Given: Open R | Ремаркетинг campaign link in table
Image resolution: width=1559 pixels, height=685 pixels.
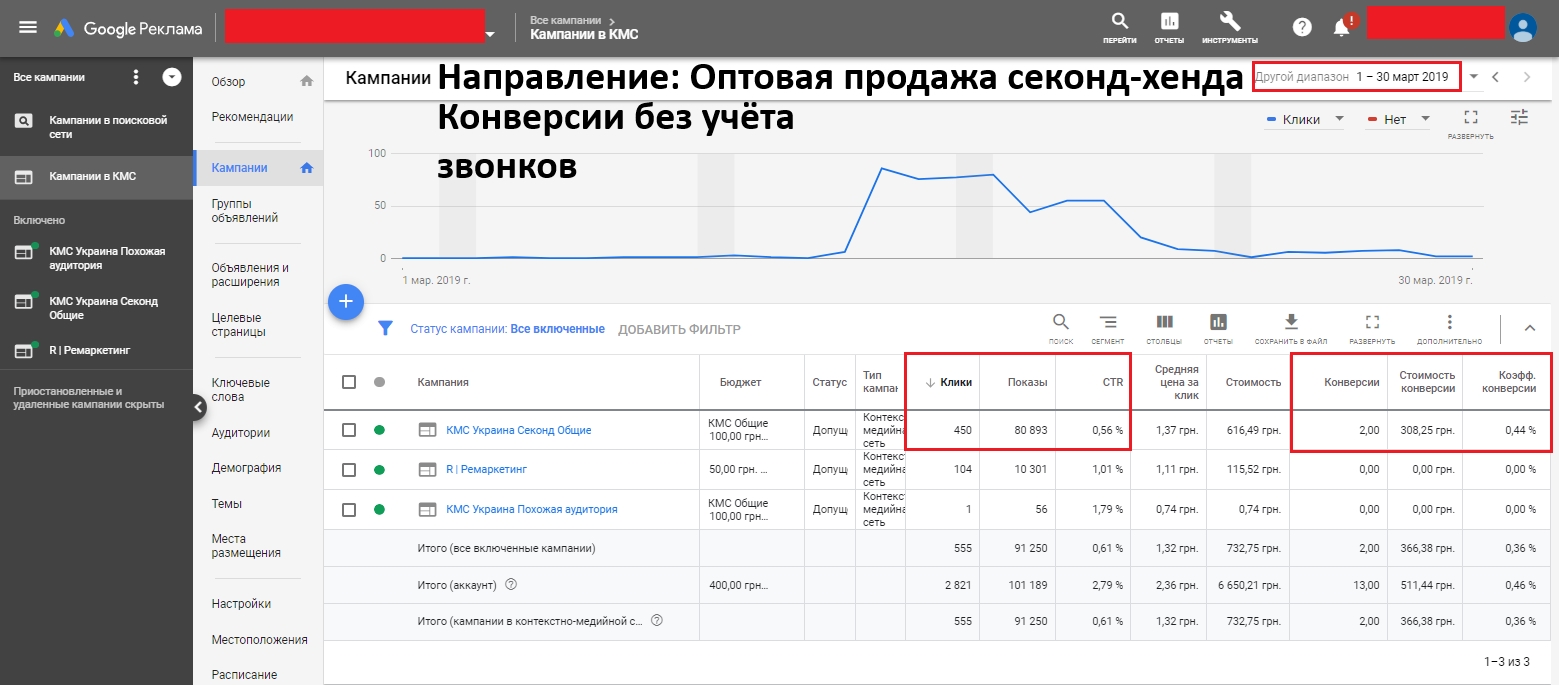Looking at the screenshot, I should click(x=486, y=469).
